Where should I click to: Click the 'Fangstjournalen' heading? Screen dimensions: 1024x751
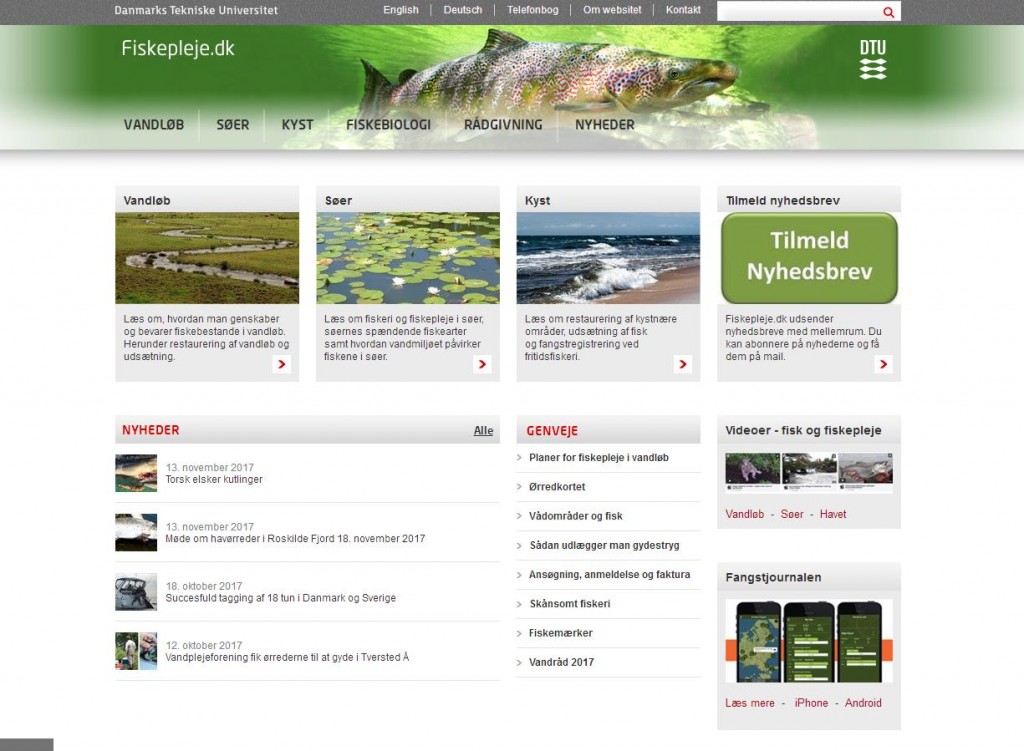[773, 577]
